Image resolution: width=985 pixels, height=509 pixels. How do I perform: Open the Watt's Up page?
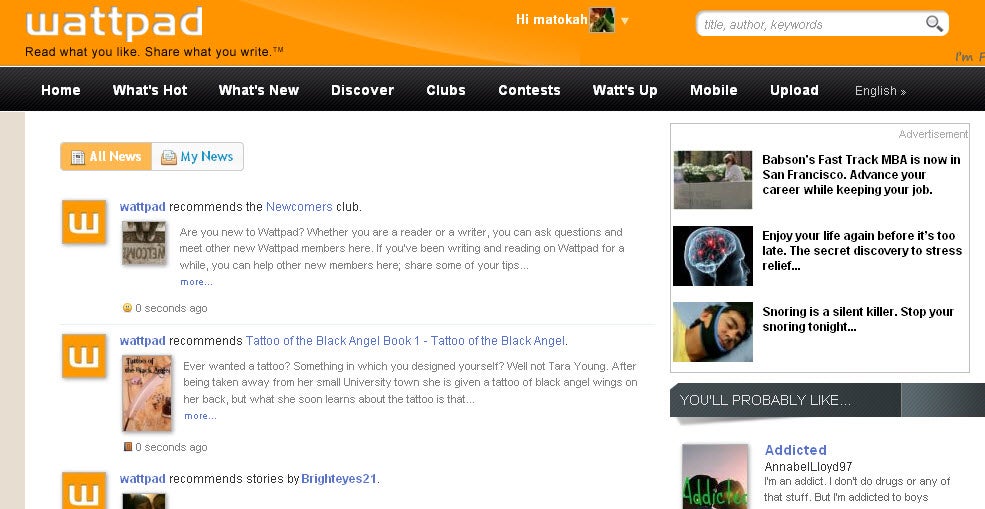(624, 90)
